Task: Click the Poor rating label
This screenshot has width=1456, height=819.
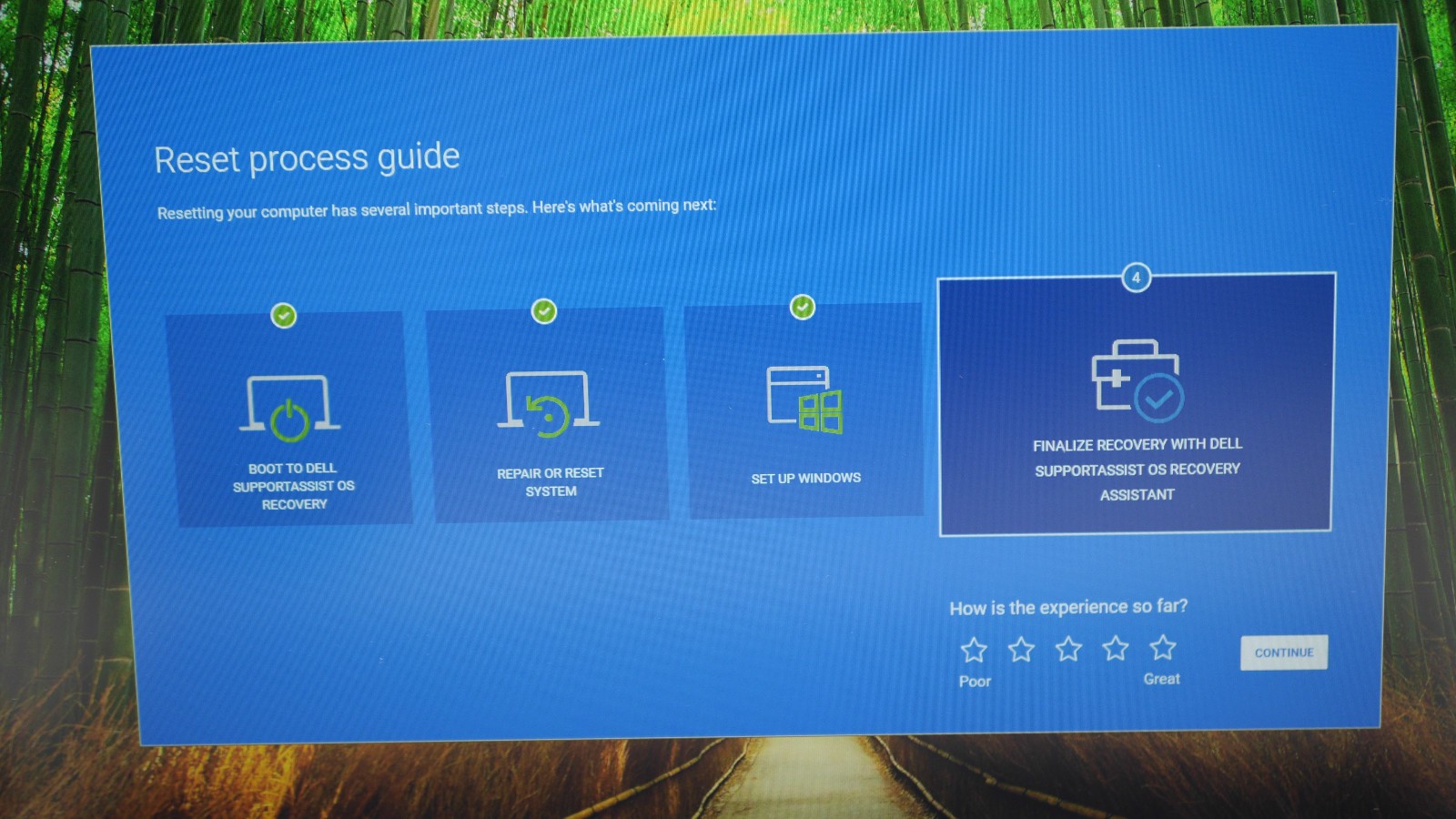Action: 975,681
